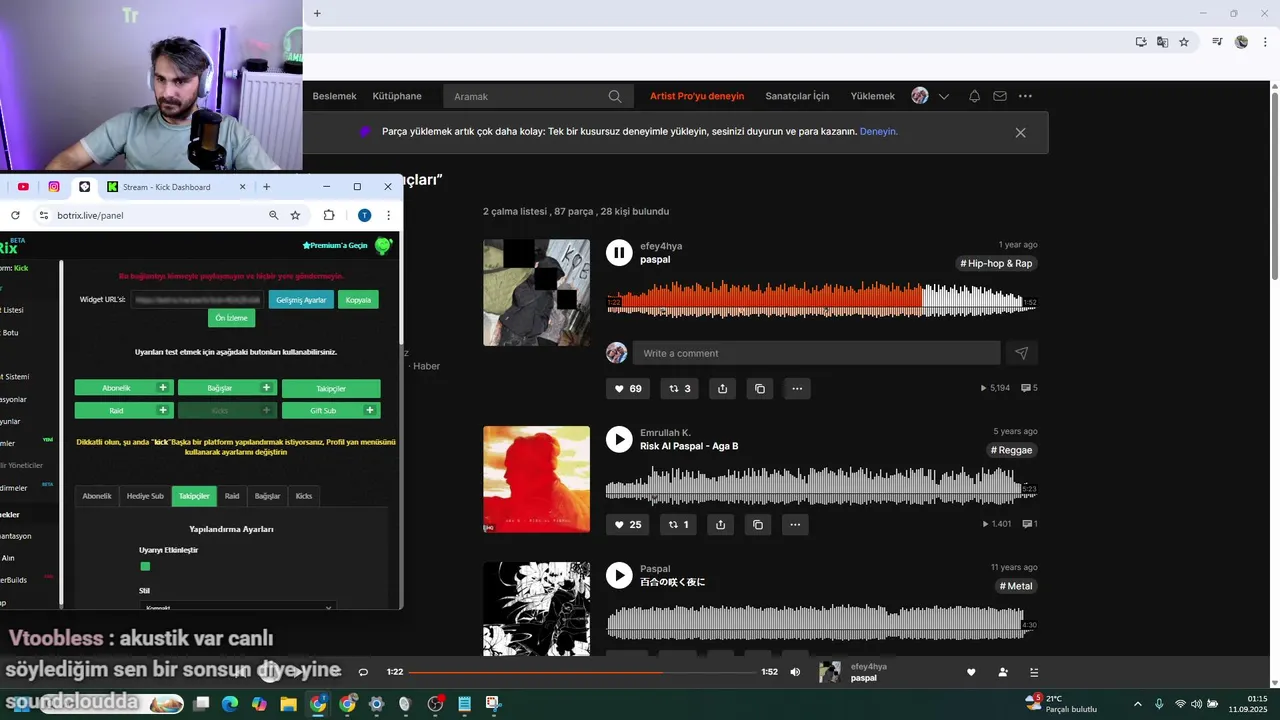Open zoom magnifier in Botrix address bar
This screenshot has height=720, width=1280.
coord(273,215)
